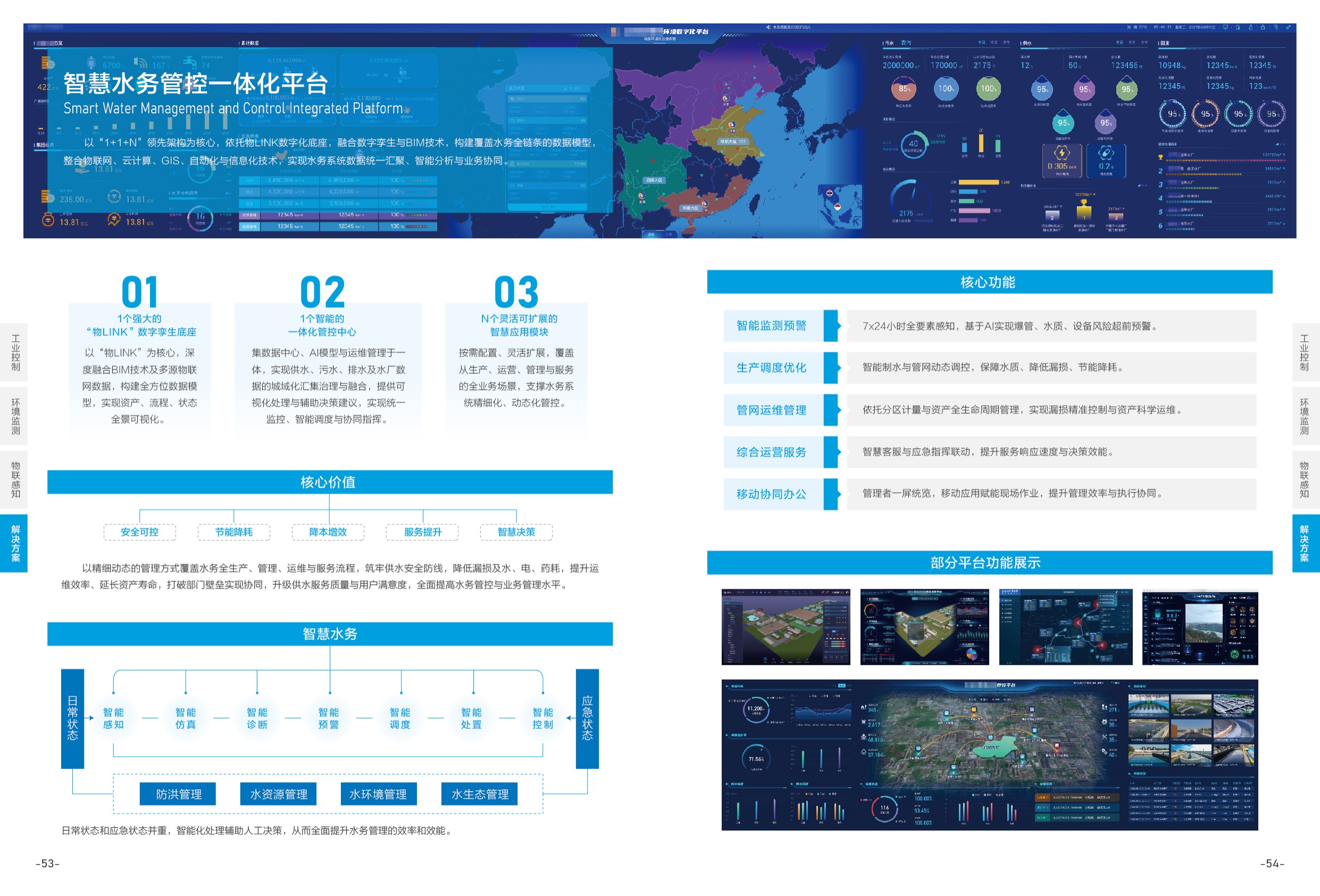The width and height of the screenshot is (1320, 896).
Task: Click the 防洪管理 button
Action: (178, 794)
